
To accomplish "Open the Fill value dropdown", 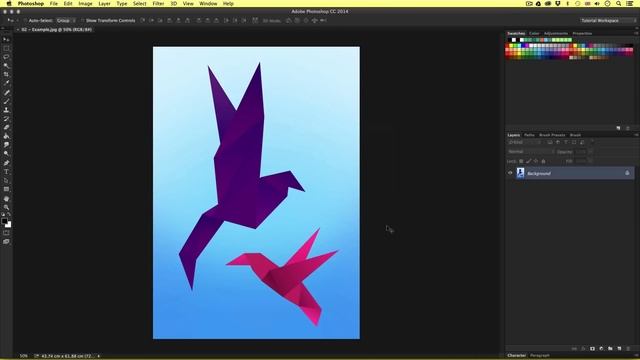I will pyautogui.click(x=590, y=161).
